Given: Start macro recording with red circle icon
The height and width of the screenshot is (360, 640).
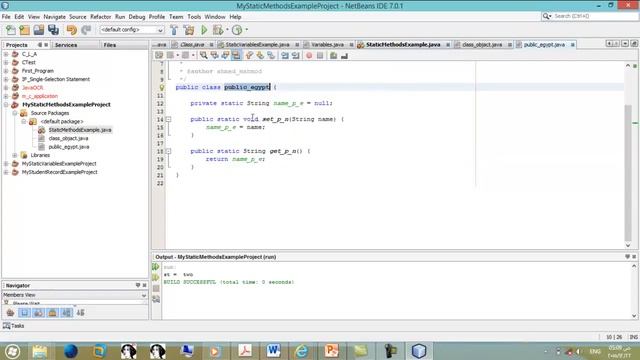Looking at the screenshot, I should pyautogui.click(x=309, y=56).
